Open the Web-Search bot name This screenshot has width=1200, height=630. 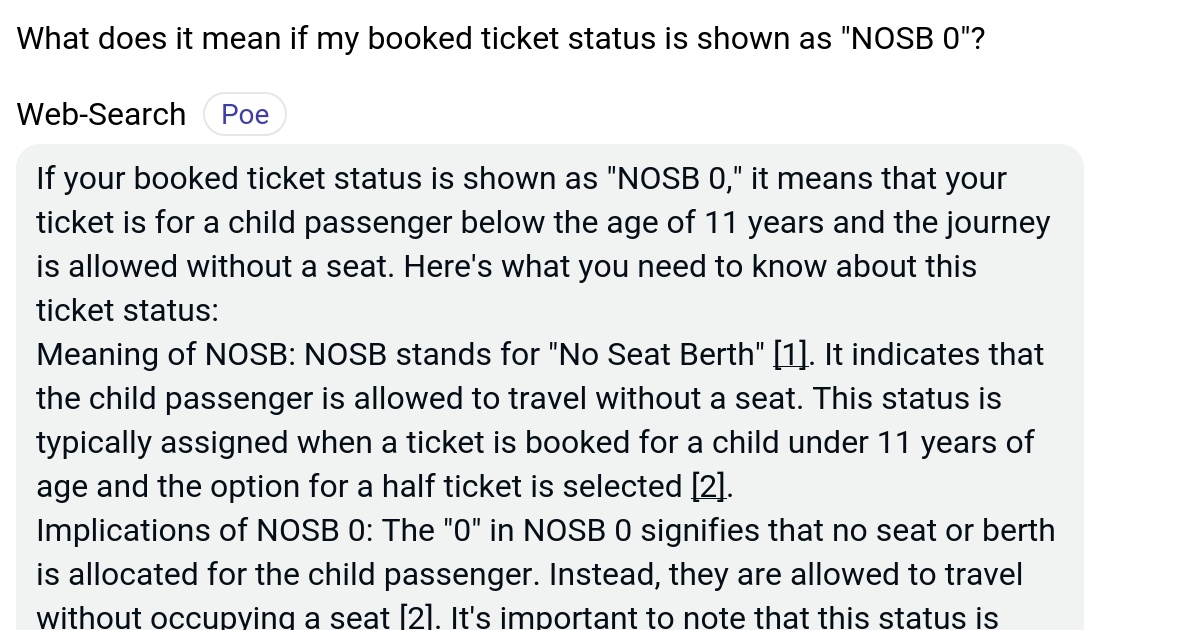tap(101, 115)
